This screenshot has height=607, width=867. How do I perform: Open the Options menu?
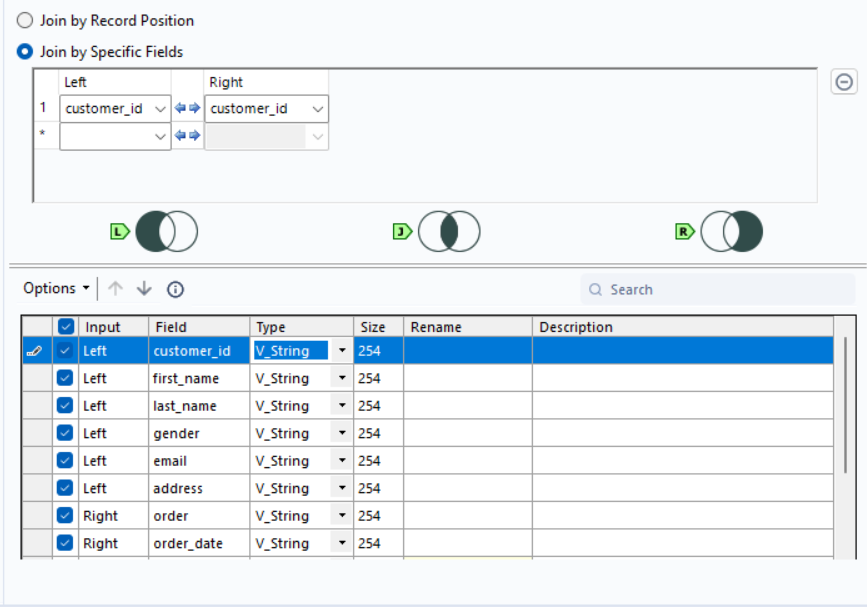click(56, 289)
